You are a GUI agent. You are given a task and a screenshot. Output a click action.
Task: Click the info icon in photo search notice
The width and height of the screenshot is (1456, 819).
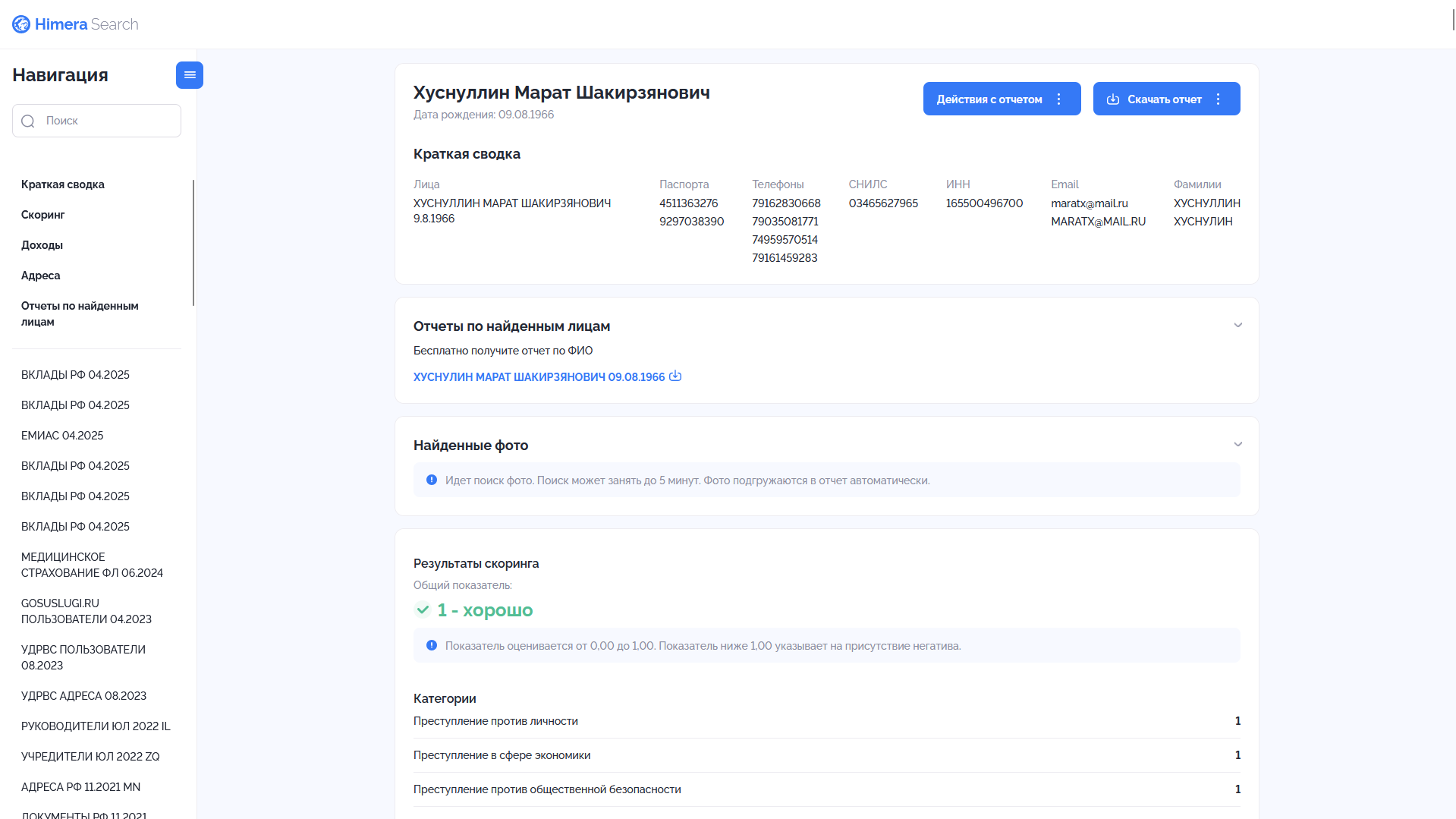(432, 480)
